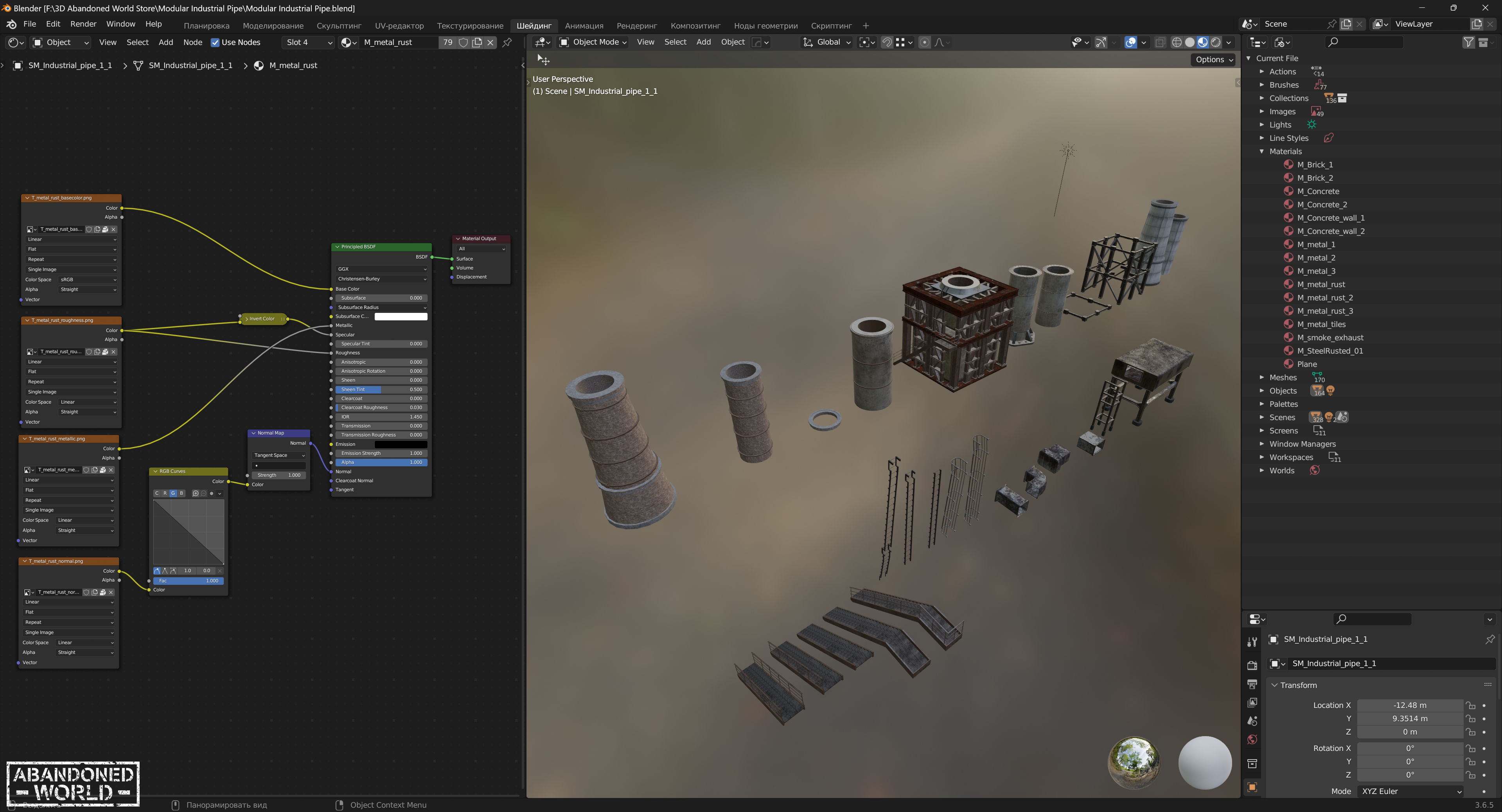The width and height of the screenshot is (1502, 812).
Task: Open the image browse icon in T_metal_rust_basecolor node
Action: click(31, 230)
